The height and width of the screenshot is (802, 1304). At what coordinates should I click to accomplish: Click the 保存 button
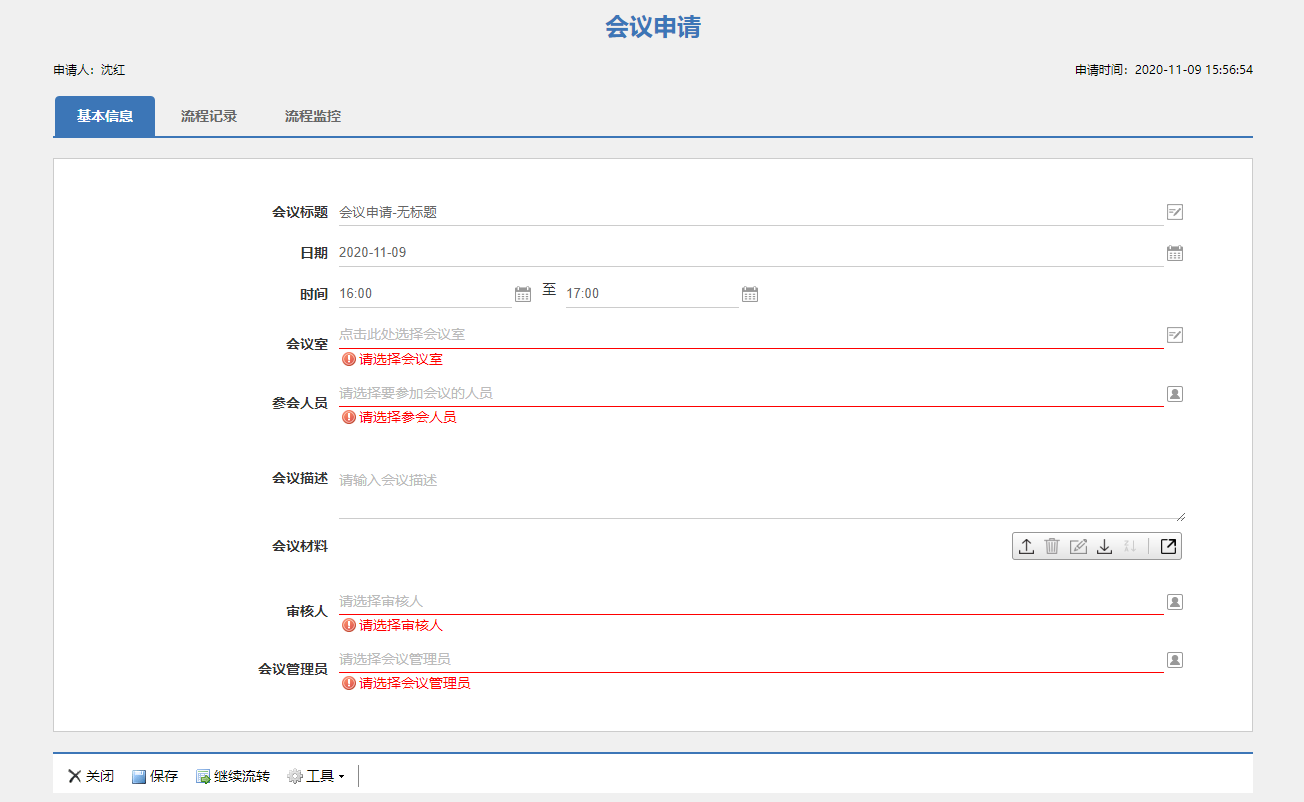point(155,776)
